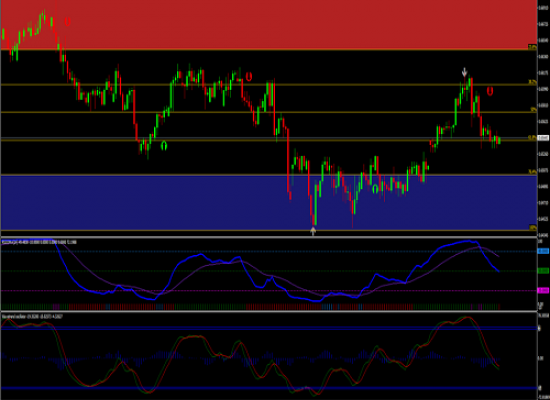Select the middle red U reversal marker
This screenshot has height=400, width=550.
[x=249, y=76]
